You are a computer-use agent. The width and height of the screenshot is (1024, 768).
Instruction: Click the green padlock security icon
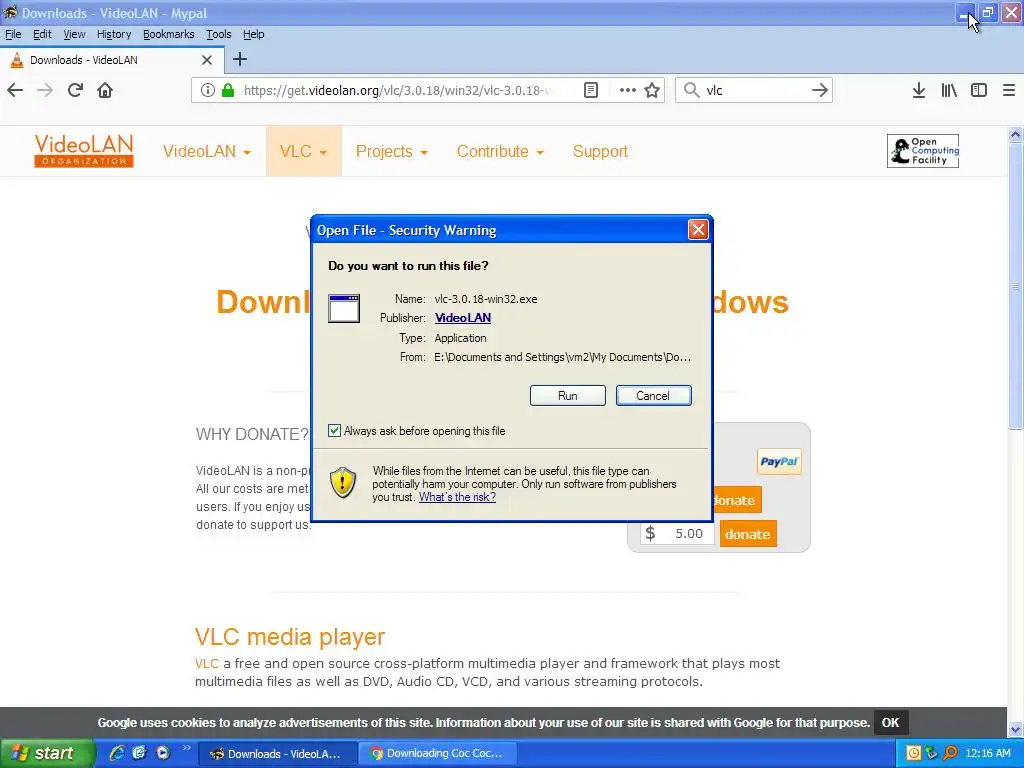(x=228, y=90)
